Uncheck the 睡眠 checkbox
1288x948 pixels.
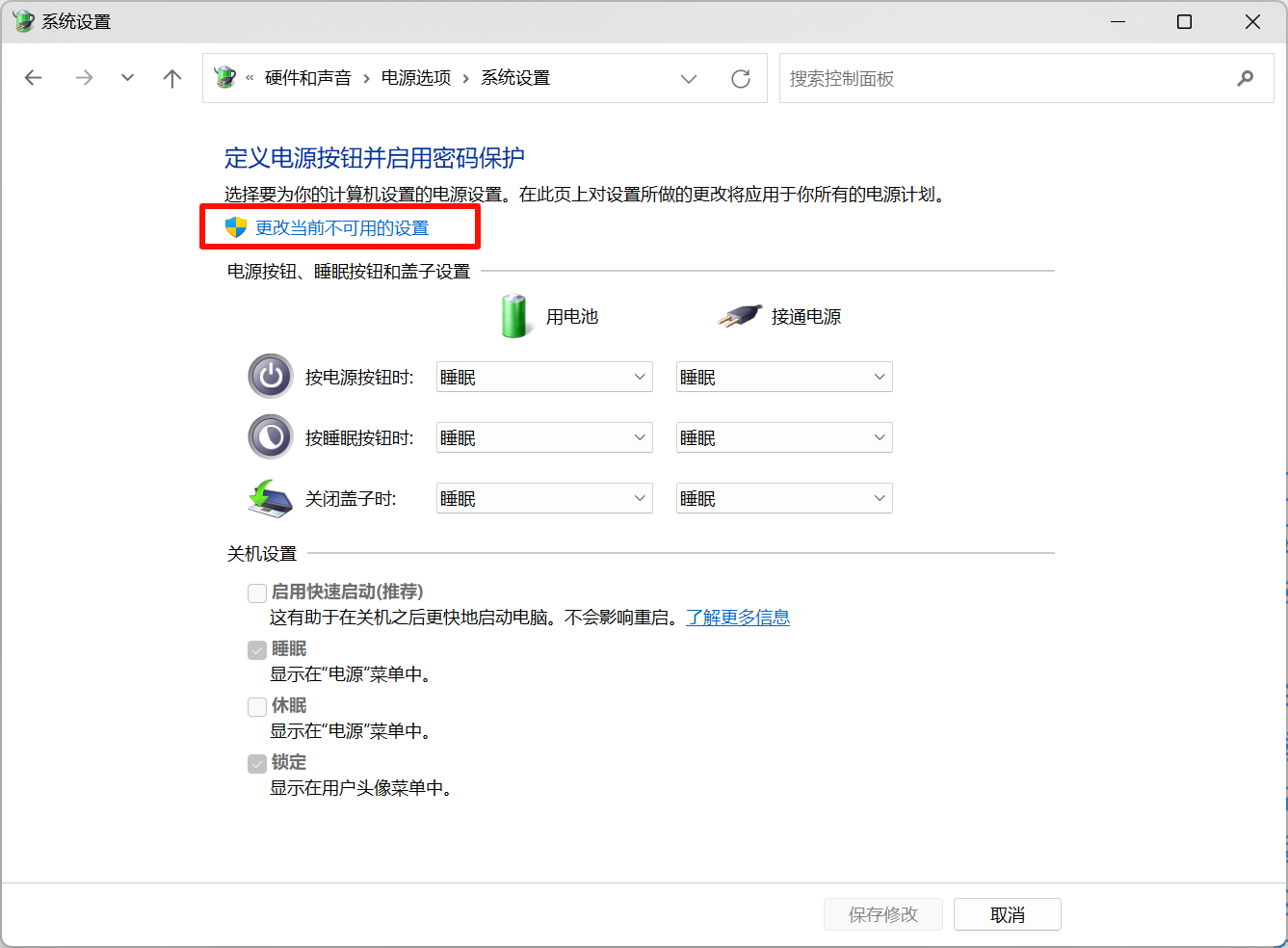[257, 649]
